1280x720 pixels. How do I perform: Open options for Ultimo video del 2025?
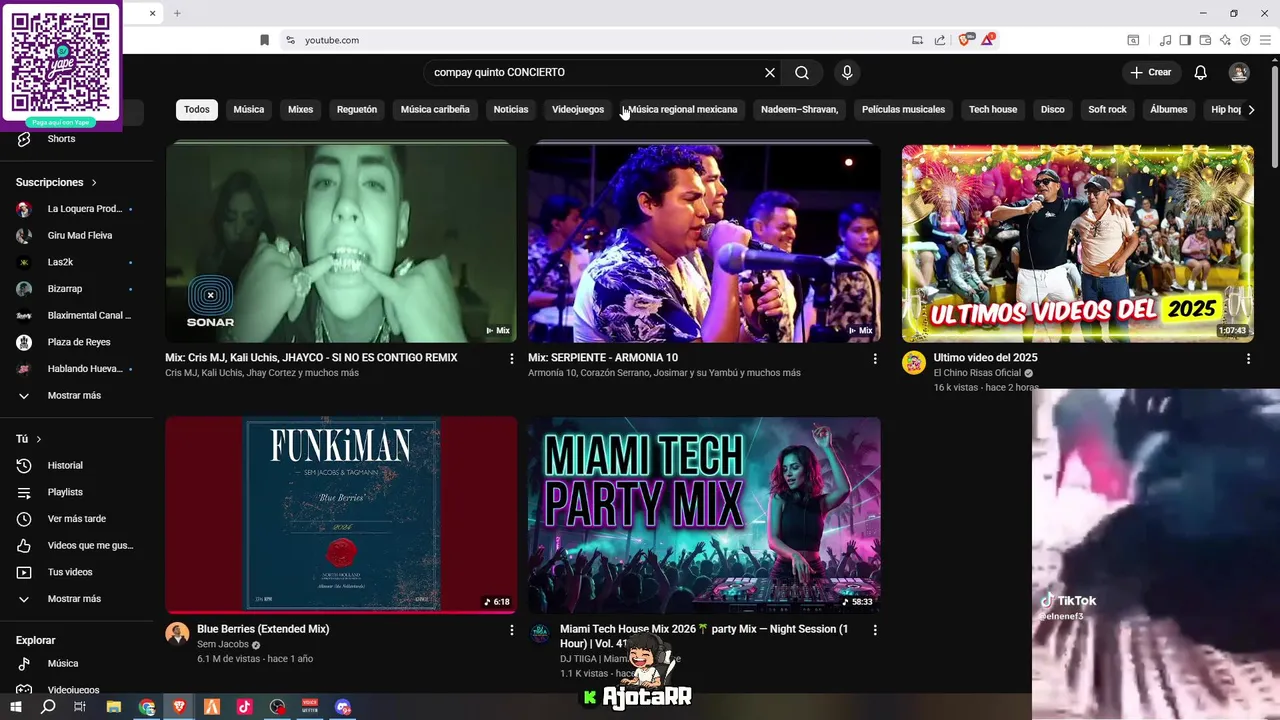click(1248, 358)
